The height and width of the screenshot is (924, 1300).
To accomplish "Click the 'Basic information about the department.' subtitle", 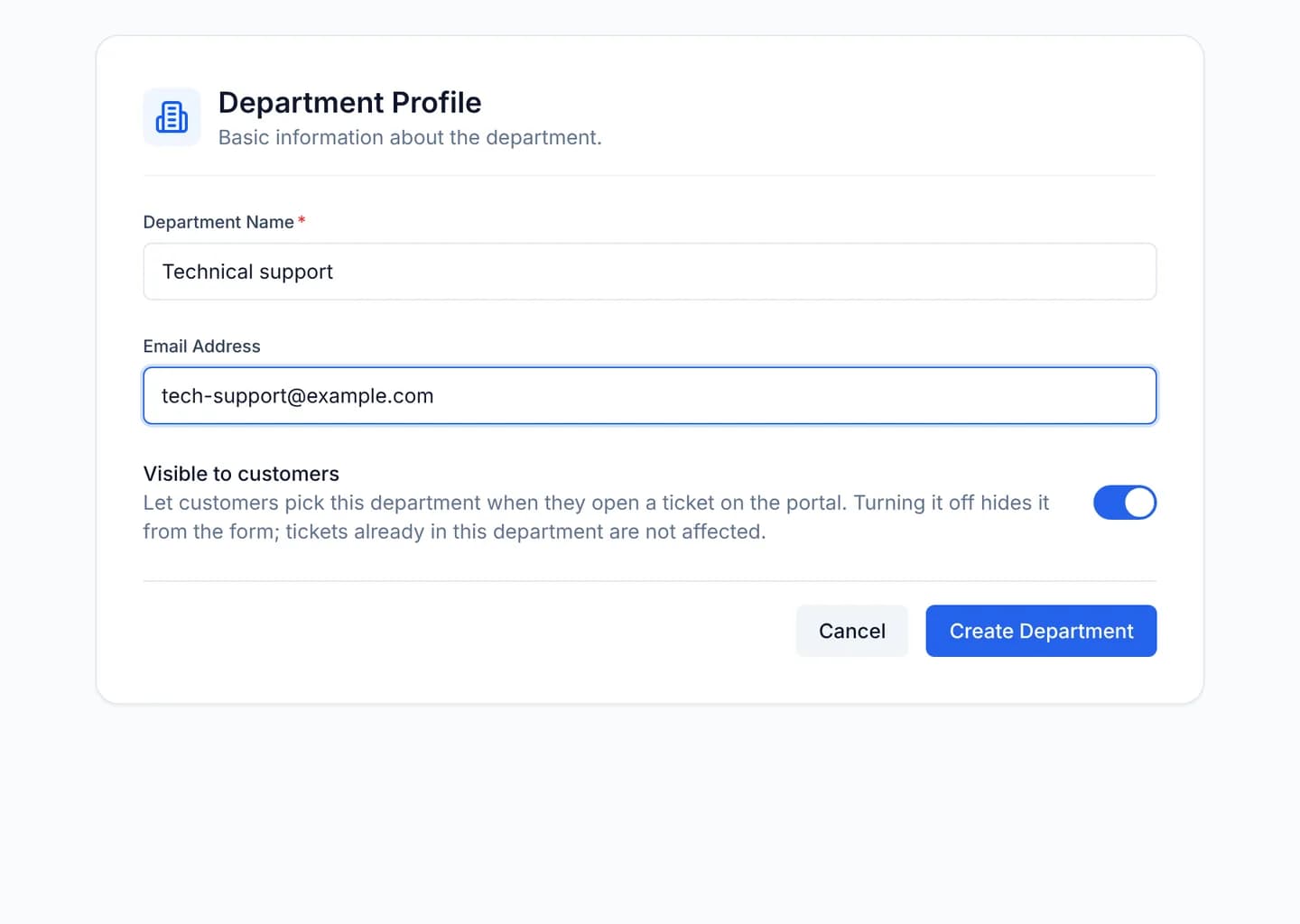I will (x=410, y=137).
